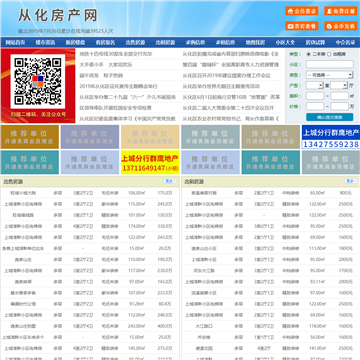Open the 楼市资讯 navigation item
This screenshot has height=360, width=360.
pyautogui.click(x=46, y=42)
